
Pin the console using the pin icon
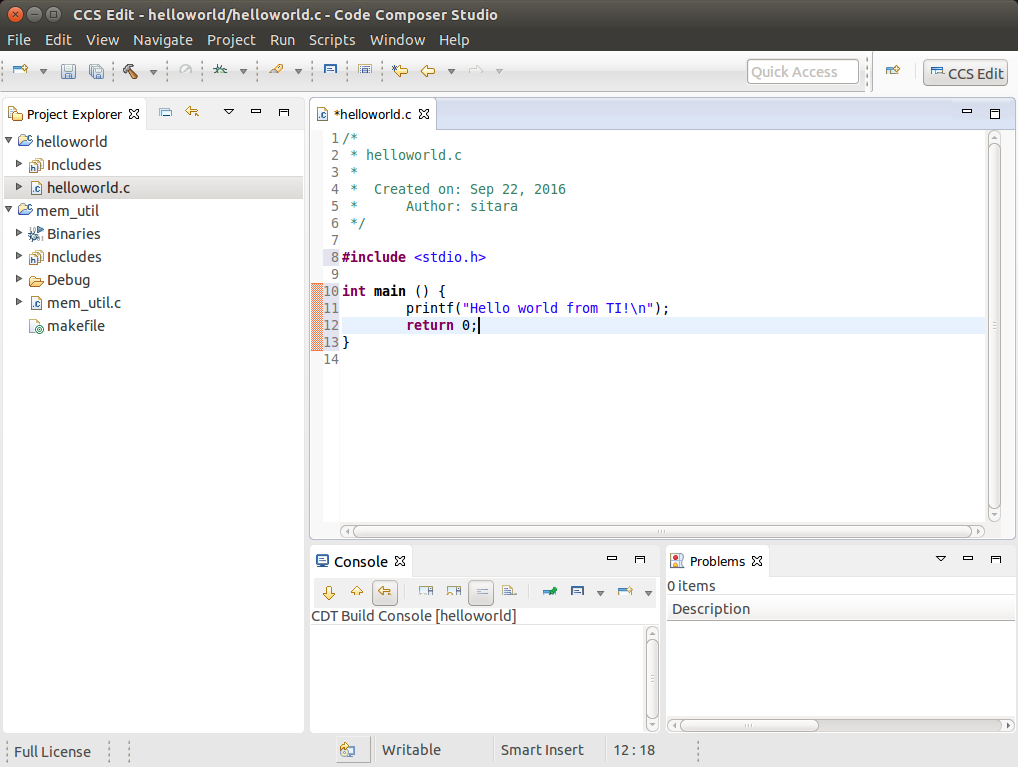click(x=549, y=592)
